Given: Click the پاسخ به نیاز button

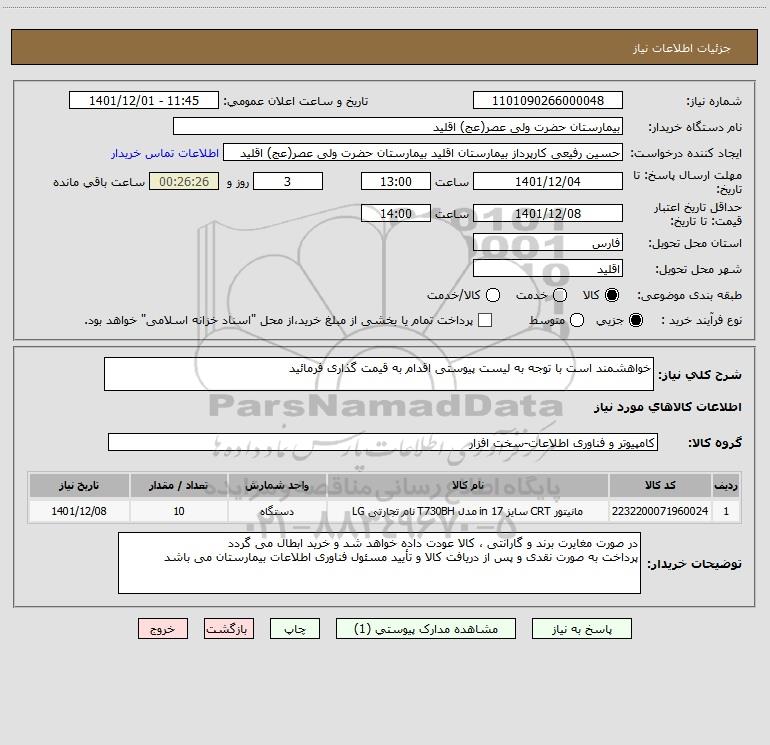Looking at the screenshot, I should 582,629.
